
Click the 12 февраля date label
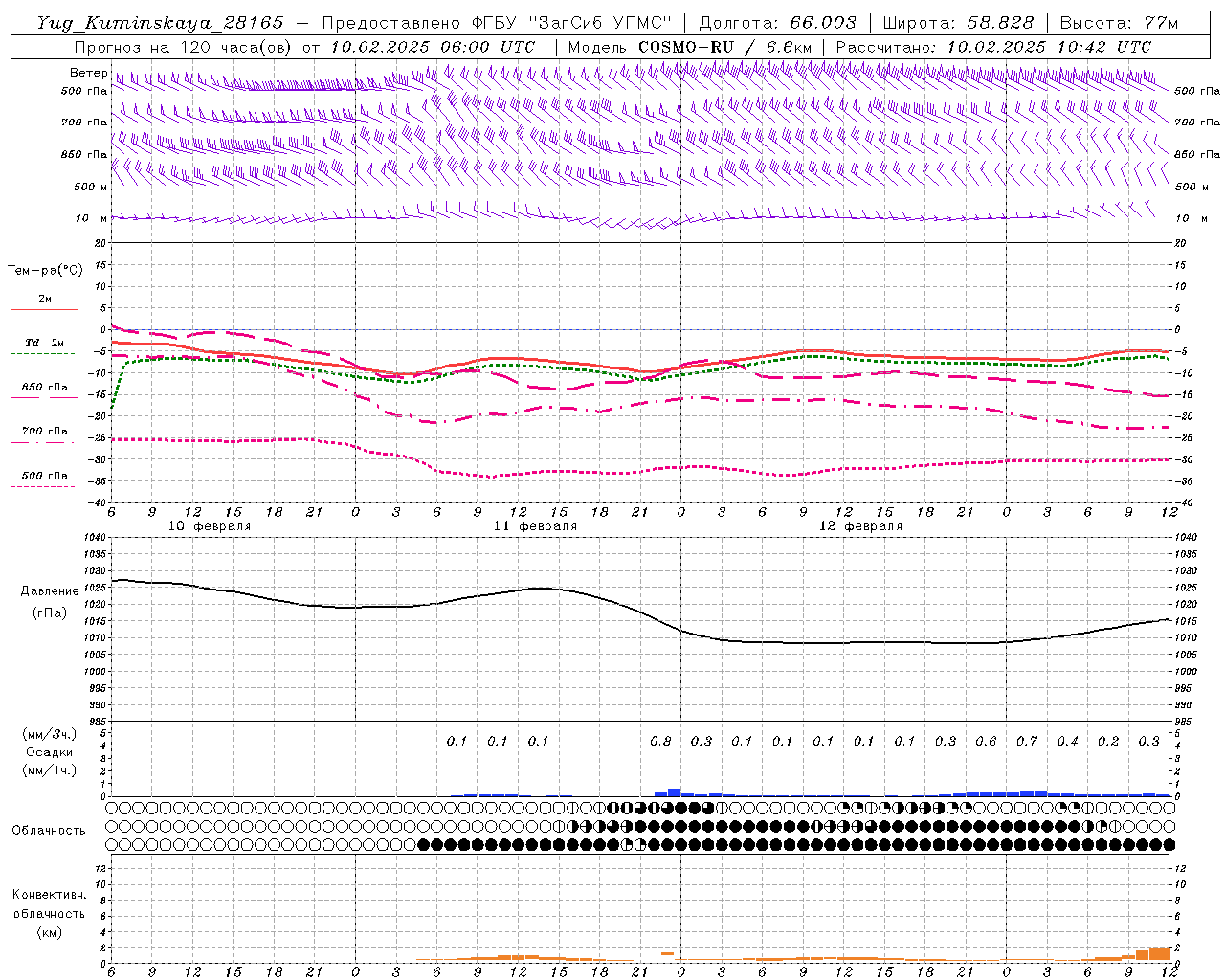[860, 526]
